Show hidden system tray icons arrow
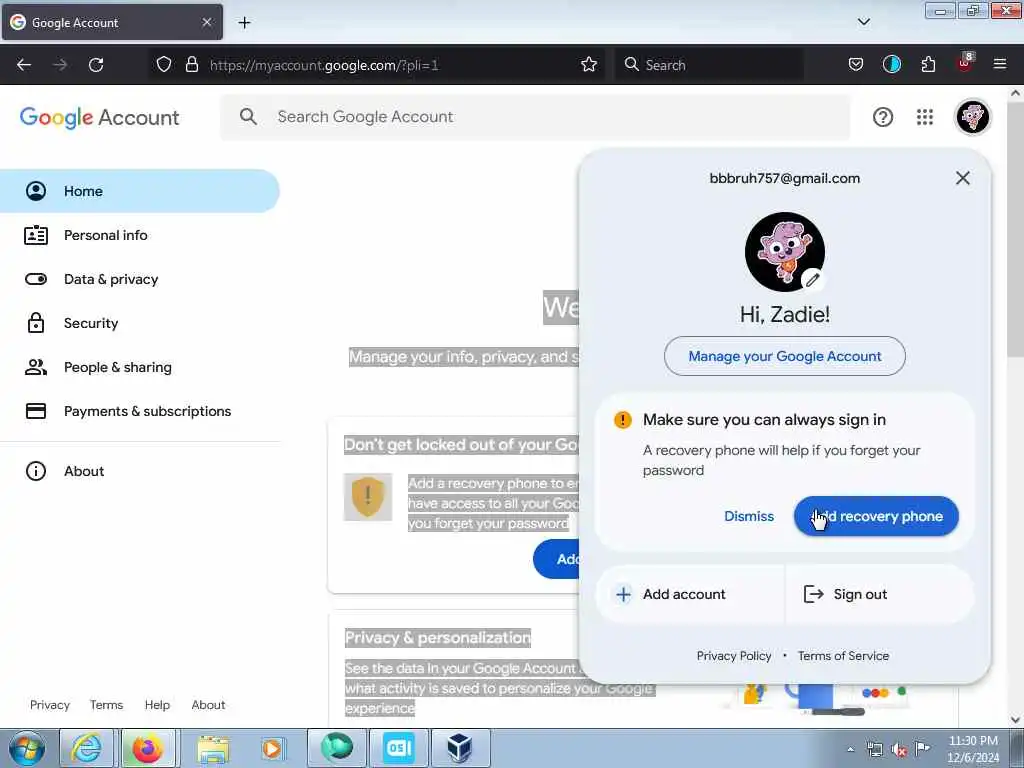 coord(850,750)
